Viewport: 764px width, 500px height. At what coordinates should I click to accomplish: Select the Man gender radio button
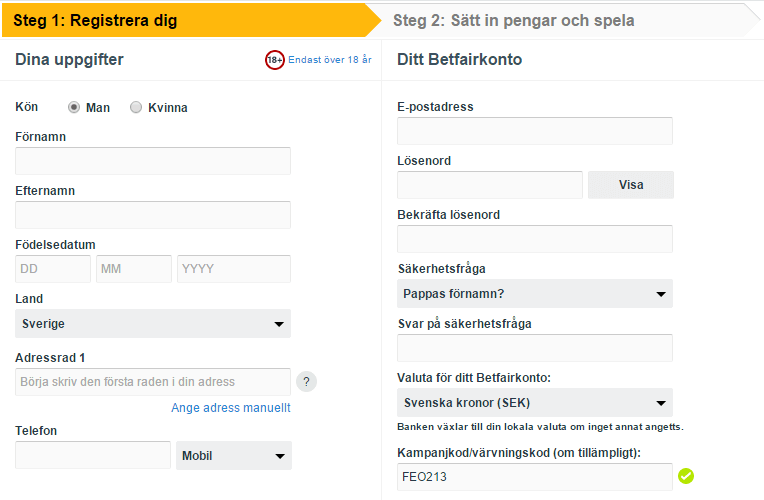pyautogui.click(x=74, y=107)
